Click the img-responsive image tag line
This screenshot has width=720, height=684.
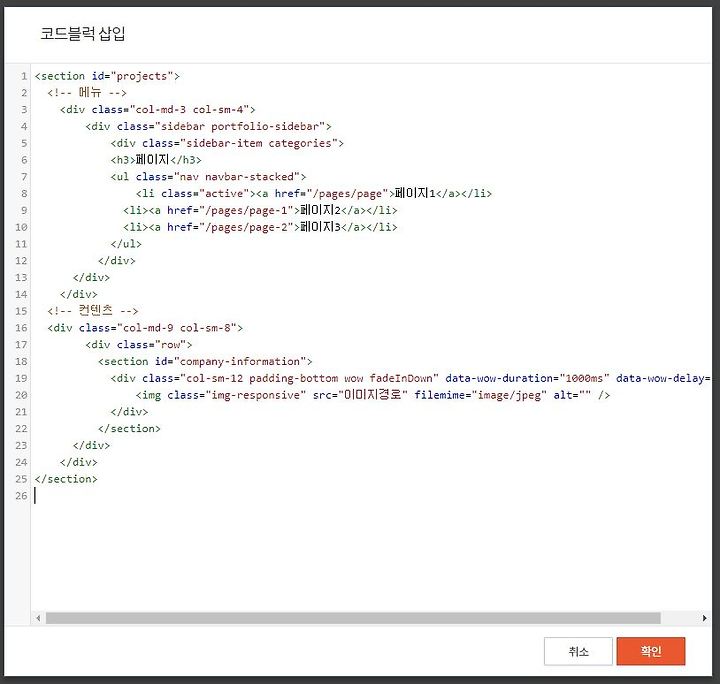(x=373, y=395)
